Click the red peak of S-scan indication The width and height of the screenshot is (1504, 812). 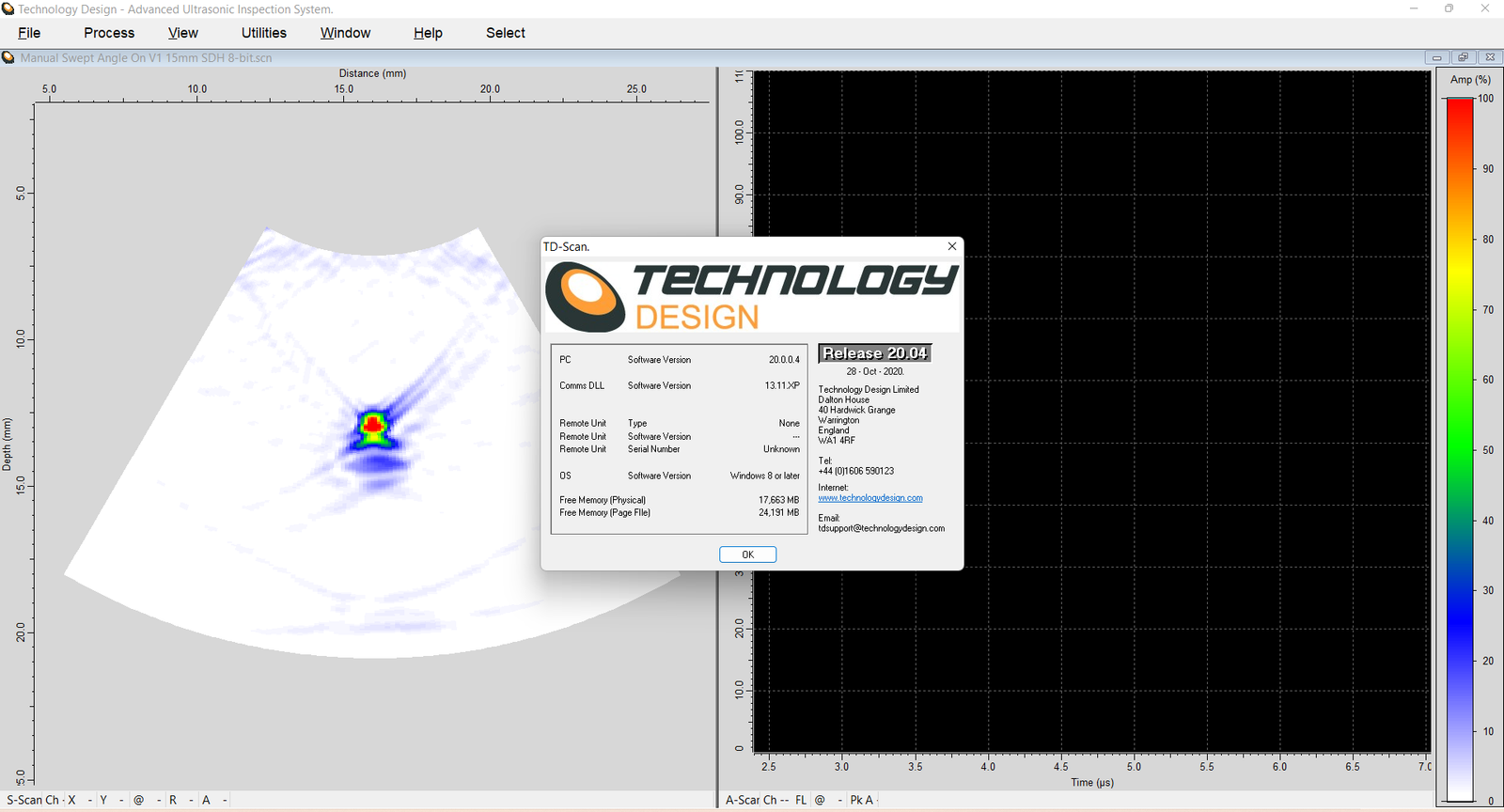373,425
